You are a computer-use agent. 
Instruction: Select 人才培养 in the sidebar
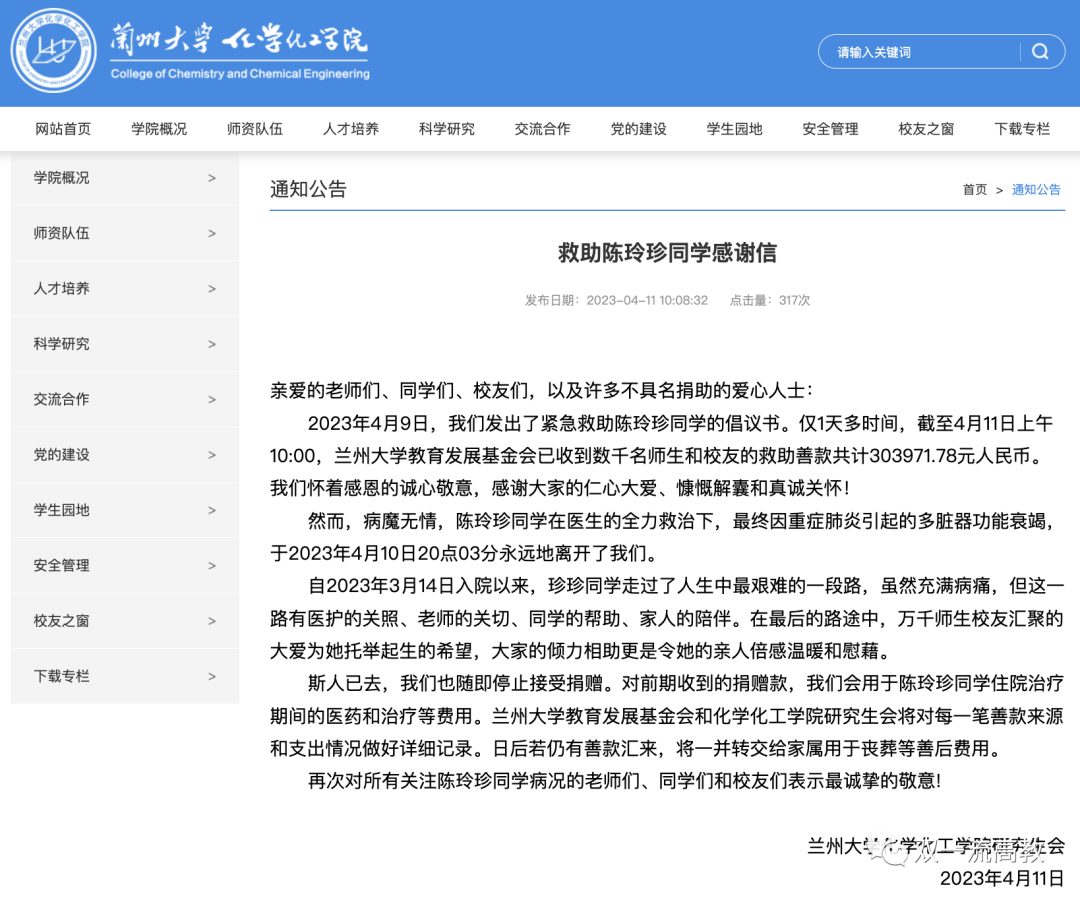pos(125,289)
